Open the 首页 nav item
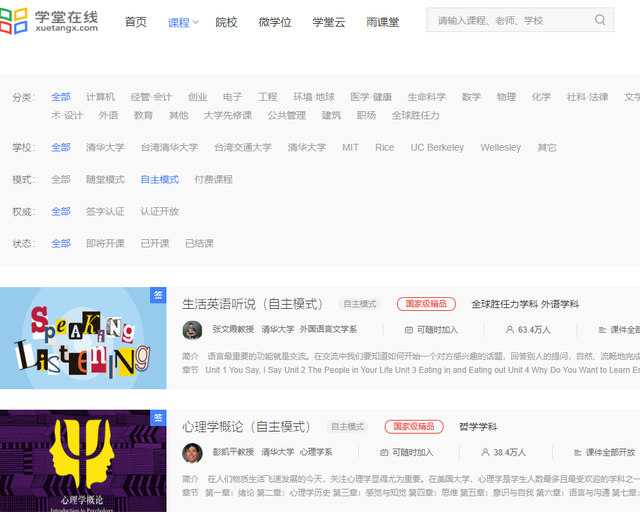 pyautogui.click(x=136, y=22)
